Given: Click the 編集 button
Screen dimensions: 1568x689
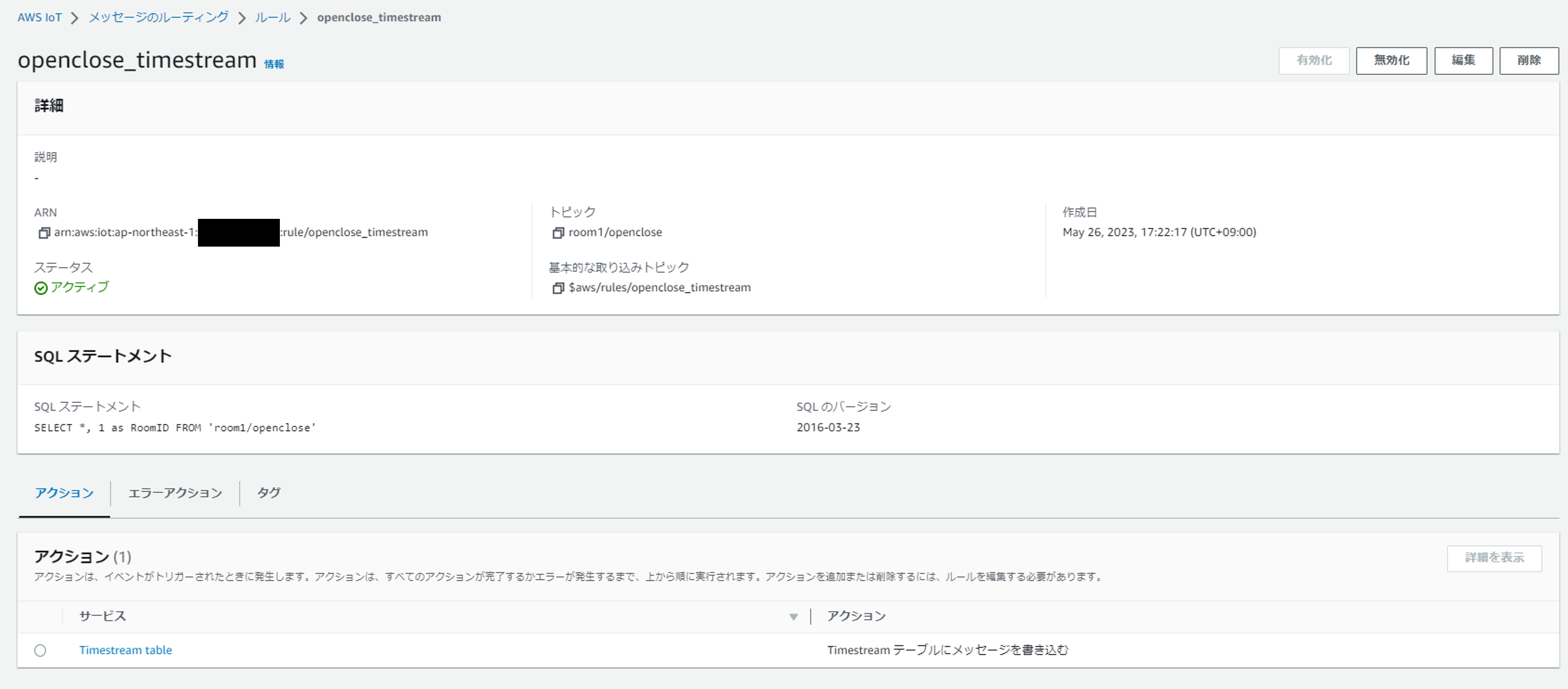Looking at the screenshot, I should tap(1463, 60).
